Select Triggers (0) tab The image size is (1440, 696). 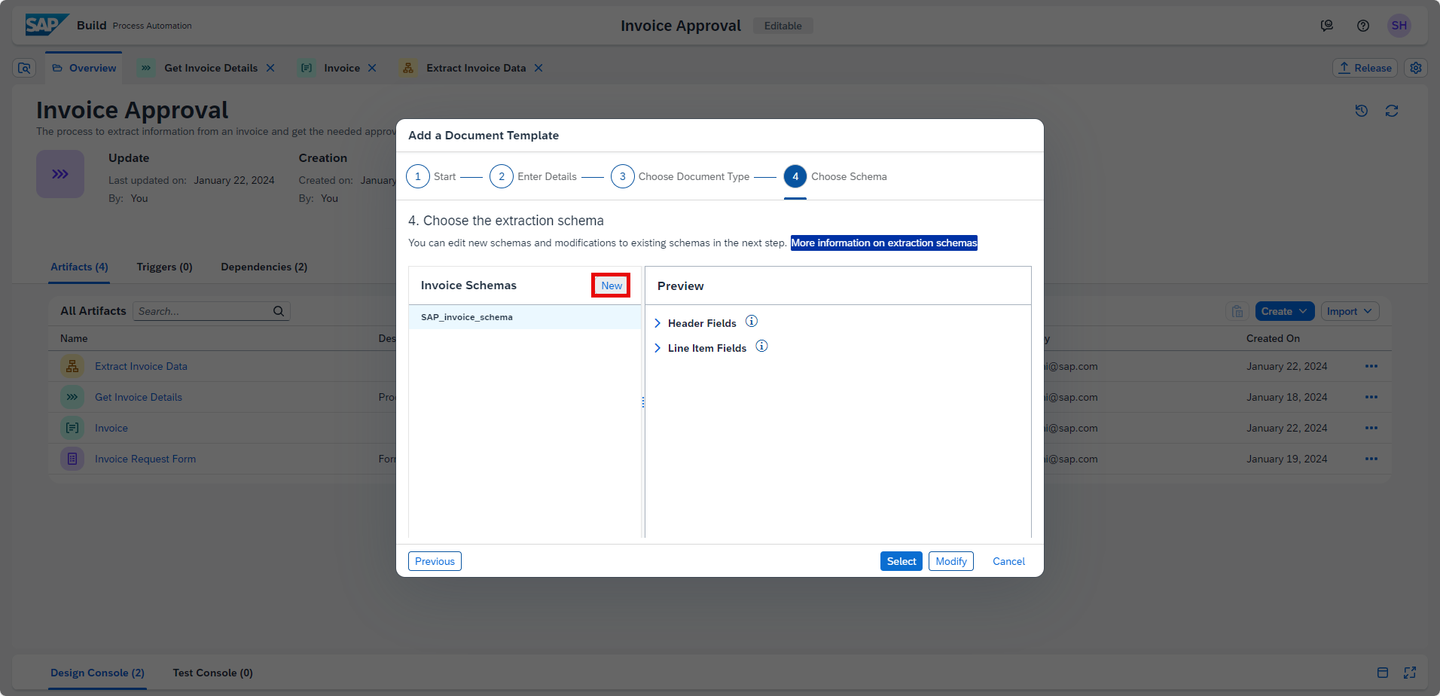click(164, 267)
